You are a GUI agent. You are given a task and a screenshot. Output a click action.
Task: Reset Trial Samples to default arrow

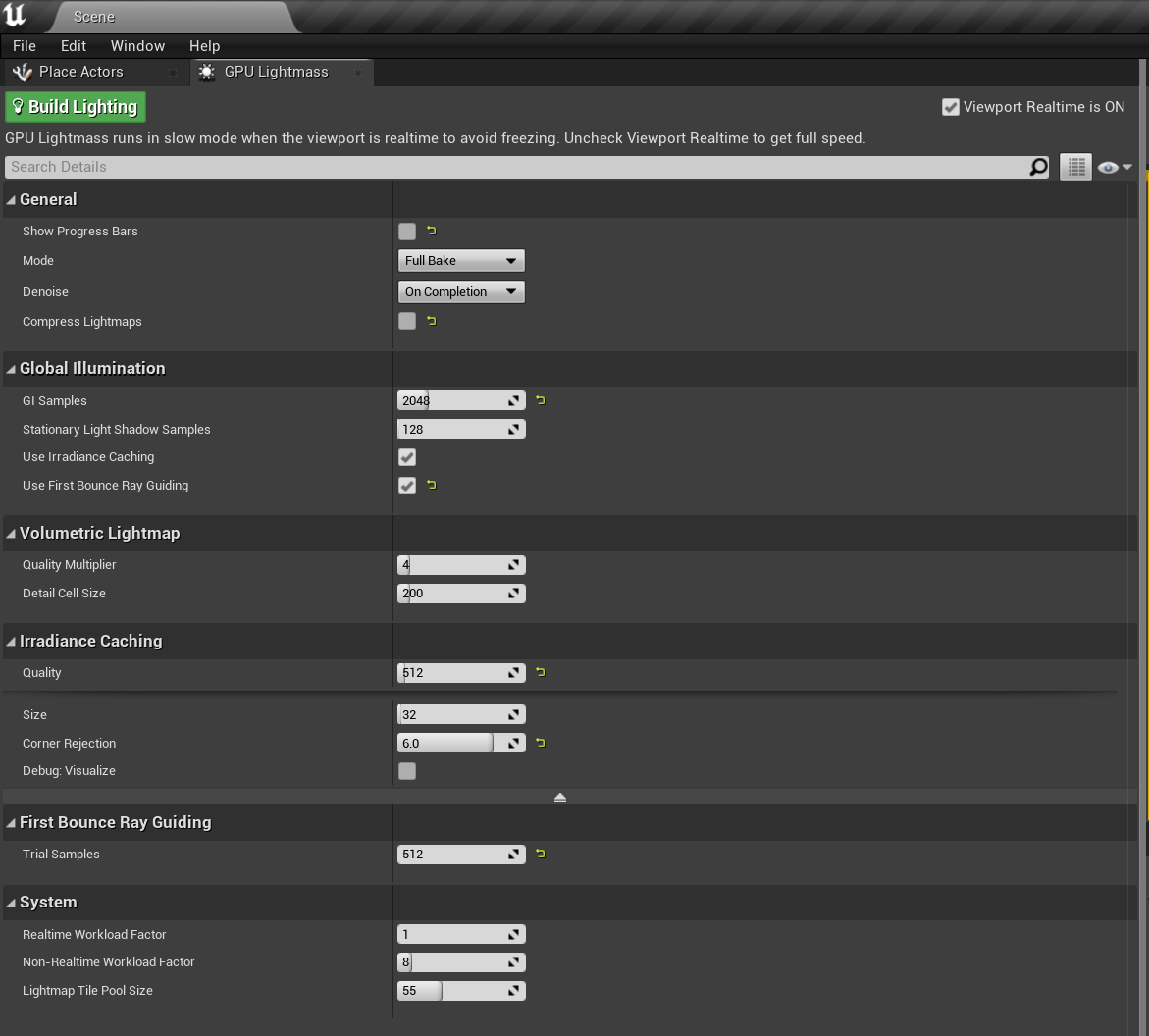541,854
